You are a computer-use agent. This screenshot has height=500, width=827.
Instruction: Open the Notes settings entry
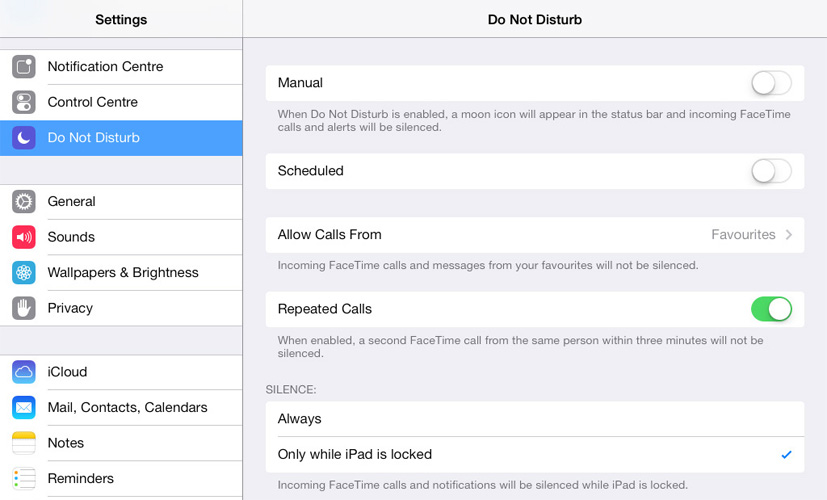click(x=121, y=443)
